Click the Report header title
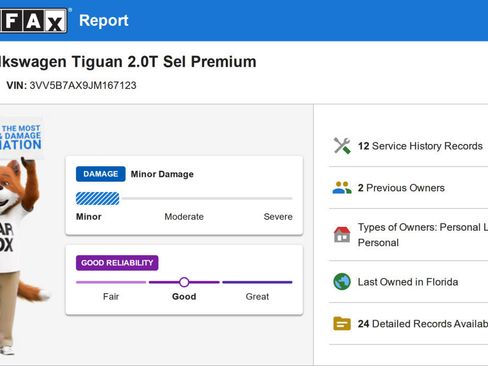488x366 pixels. tap(104, 20)
